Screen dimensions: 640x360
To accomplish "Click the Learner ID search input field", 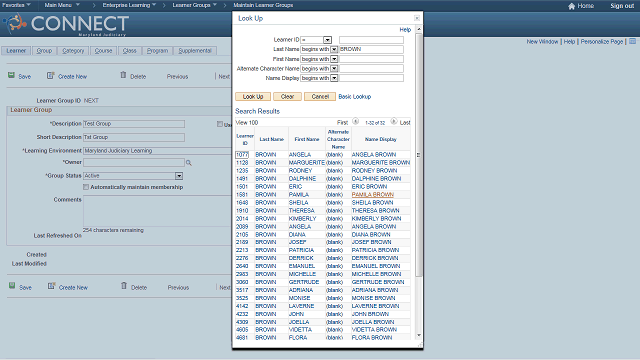I will [x=371, y=40].
